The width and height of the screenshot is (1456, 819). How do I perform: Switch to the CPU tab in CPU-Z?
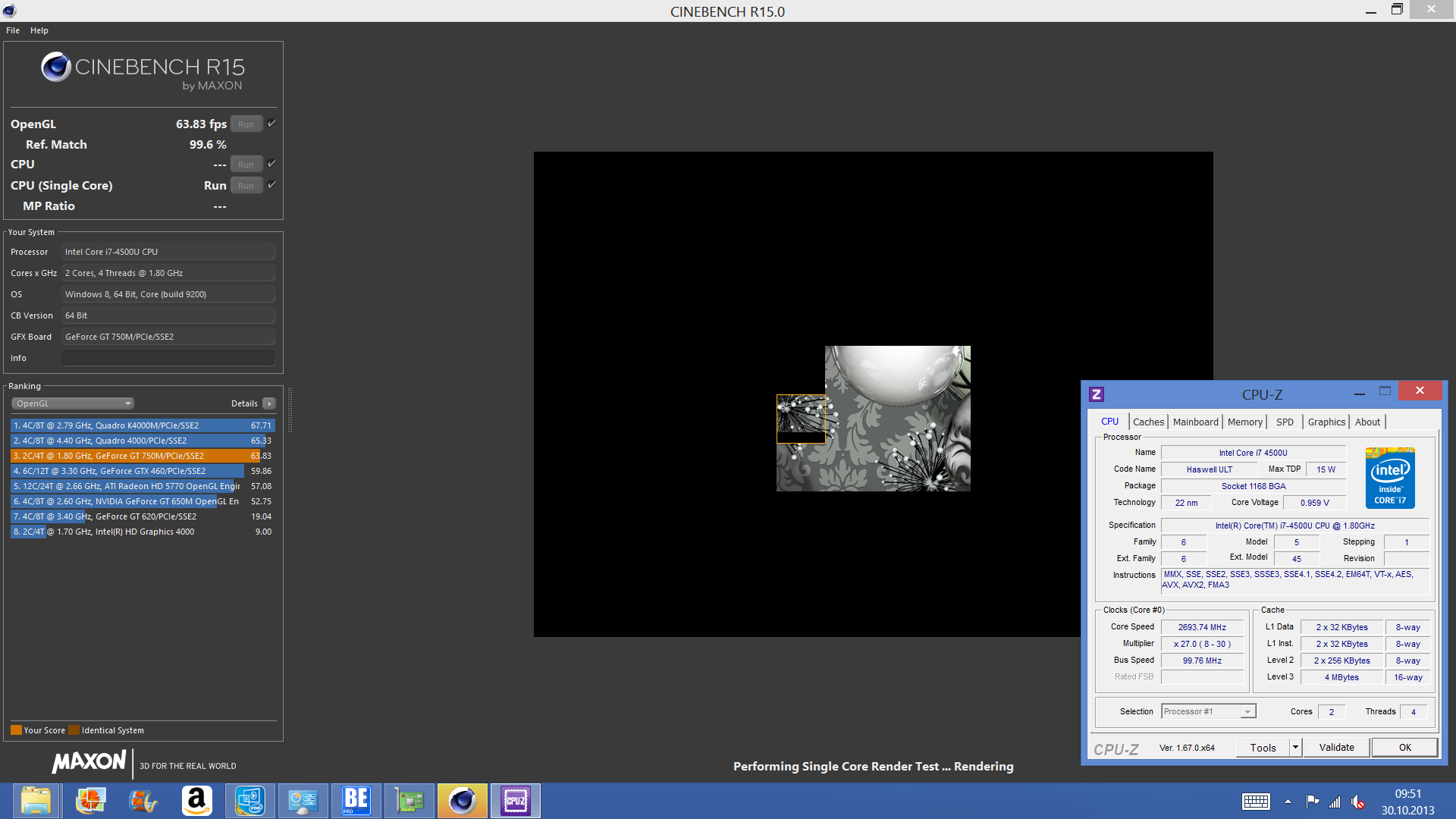coord(1109,422)
